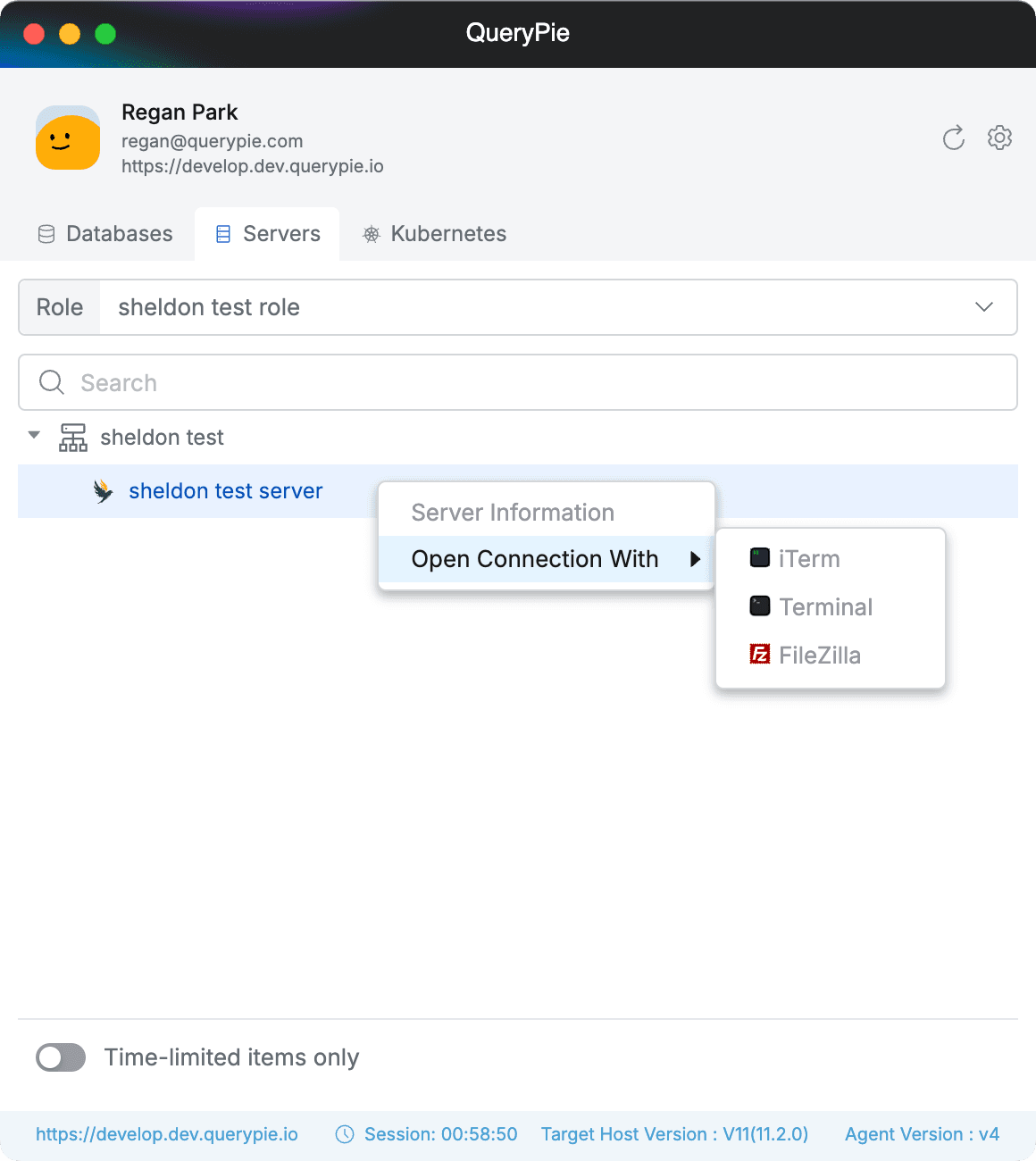This screenshot has width=1036, height=1161.
Task: Click the Terminal app icon
Action: click(760, 606)
